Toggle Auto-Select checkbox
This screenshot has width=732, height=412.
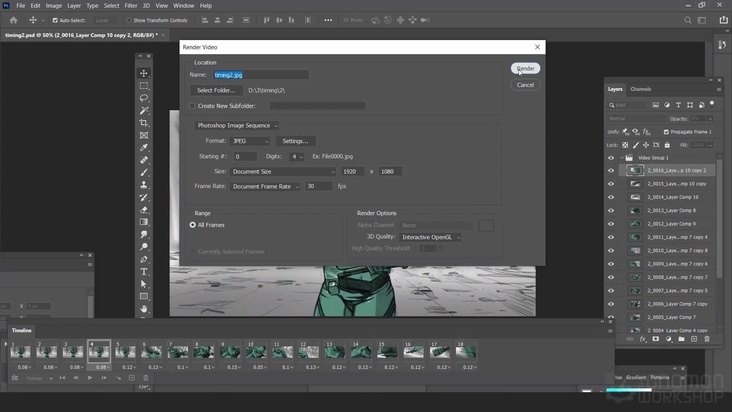55,20
